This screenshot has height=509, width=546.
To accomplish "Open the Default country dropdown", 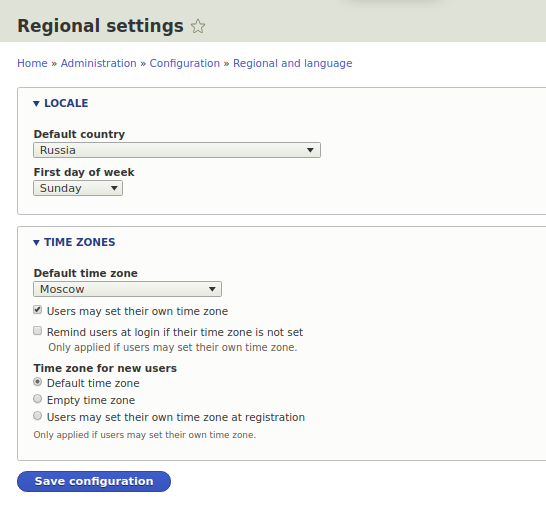I will 177,150.
